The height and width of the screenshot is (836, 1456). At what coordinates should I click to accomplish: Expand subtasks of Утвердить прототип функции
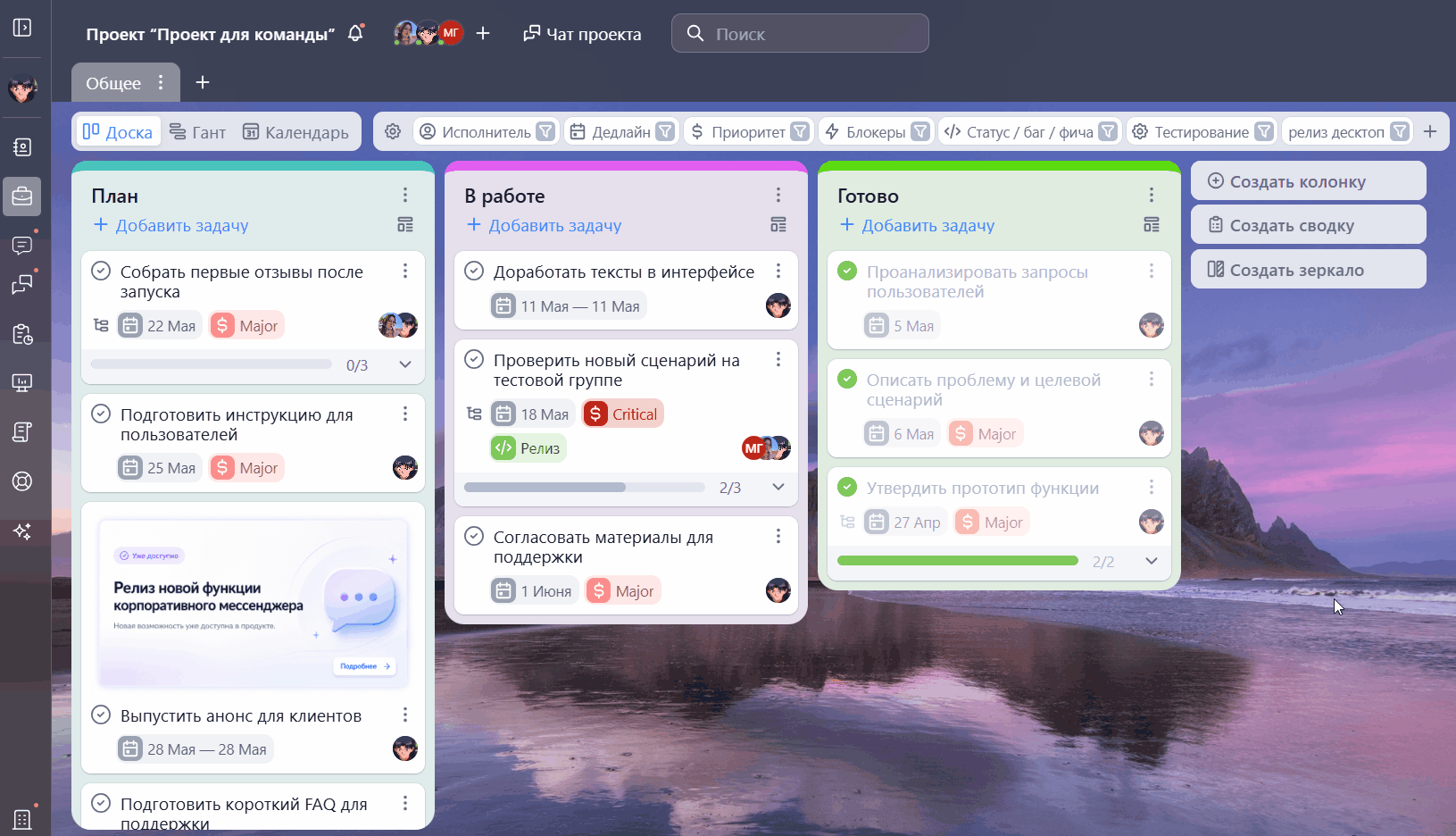1152,561
